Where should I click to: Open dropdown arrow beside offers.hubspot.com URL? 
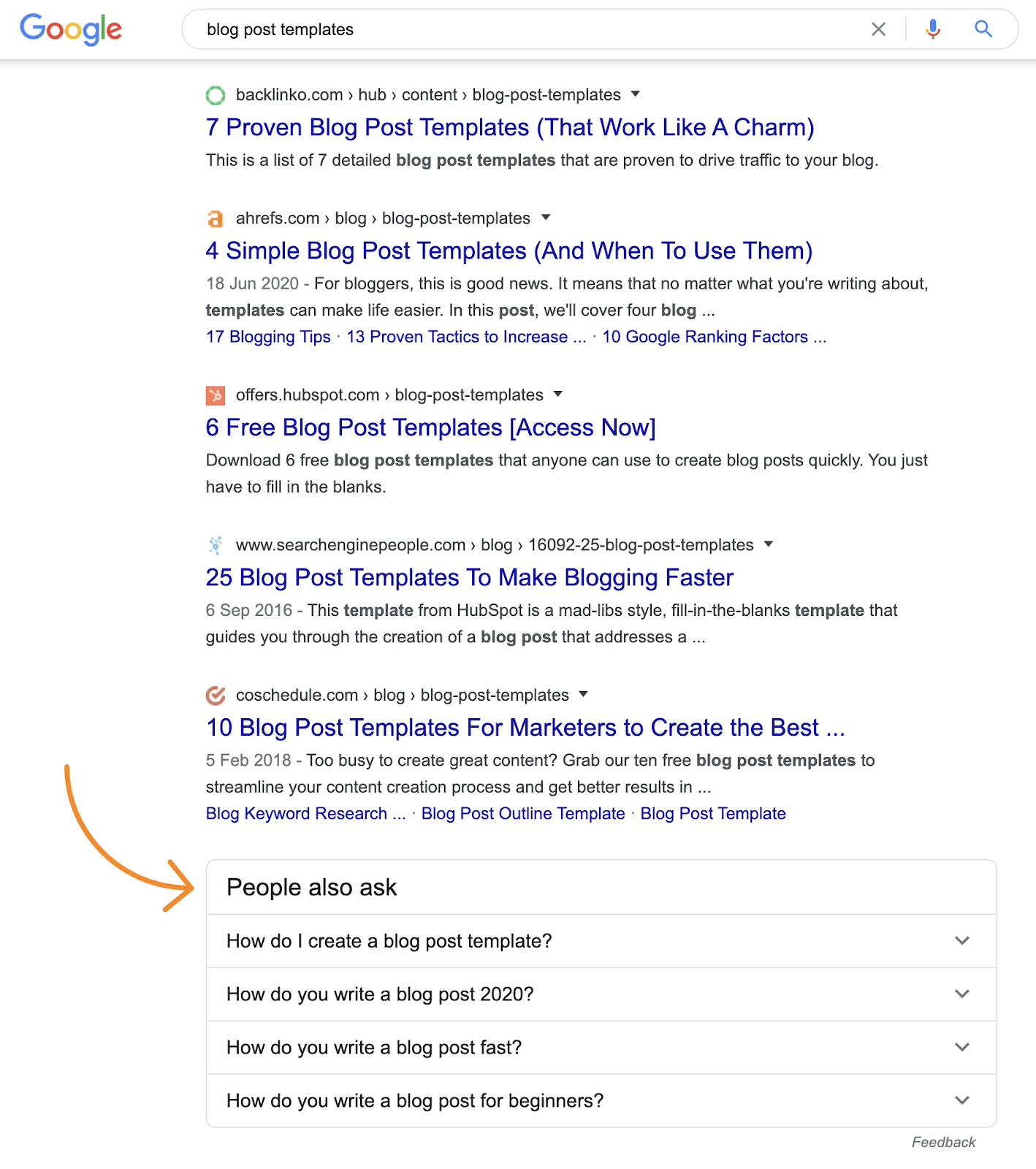[x=558, y=395]
